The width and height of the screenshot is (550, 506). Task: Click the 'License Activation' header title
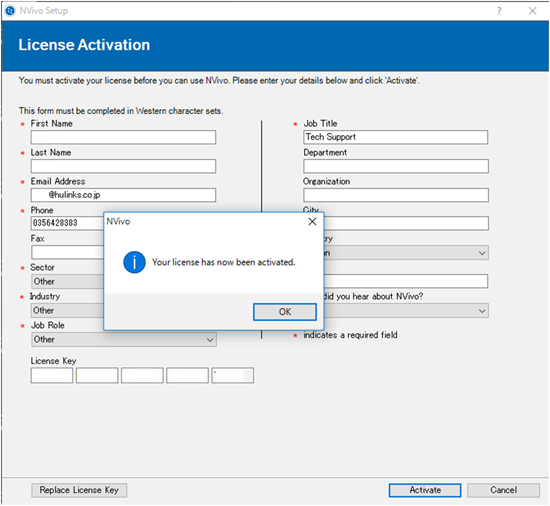click(84, 45)
